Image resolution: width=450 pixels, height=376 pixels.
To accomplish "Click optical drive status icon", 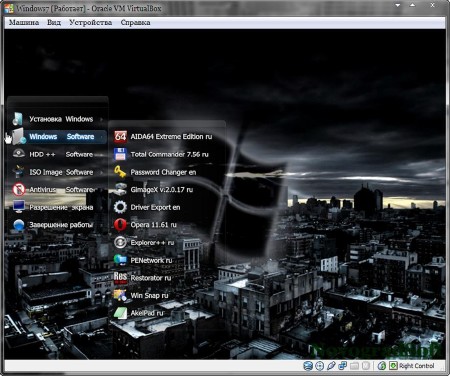I will (320, 366).
